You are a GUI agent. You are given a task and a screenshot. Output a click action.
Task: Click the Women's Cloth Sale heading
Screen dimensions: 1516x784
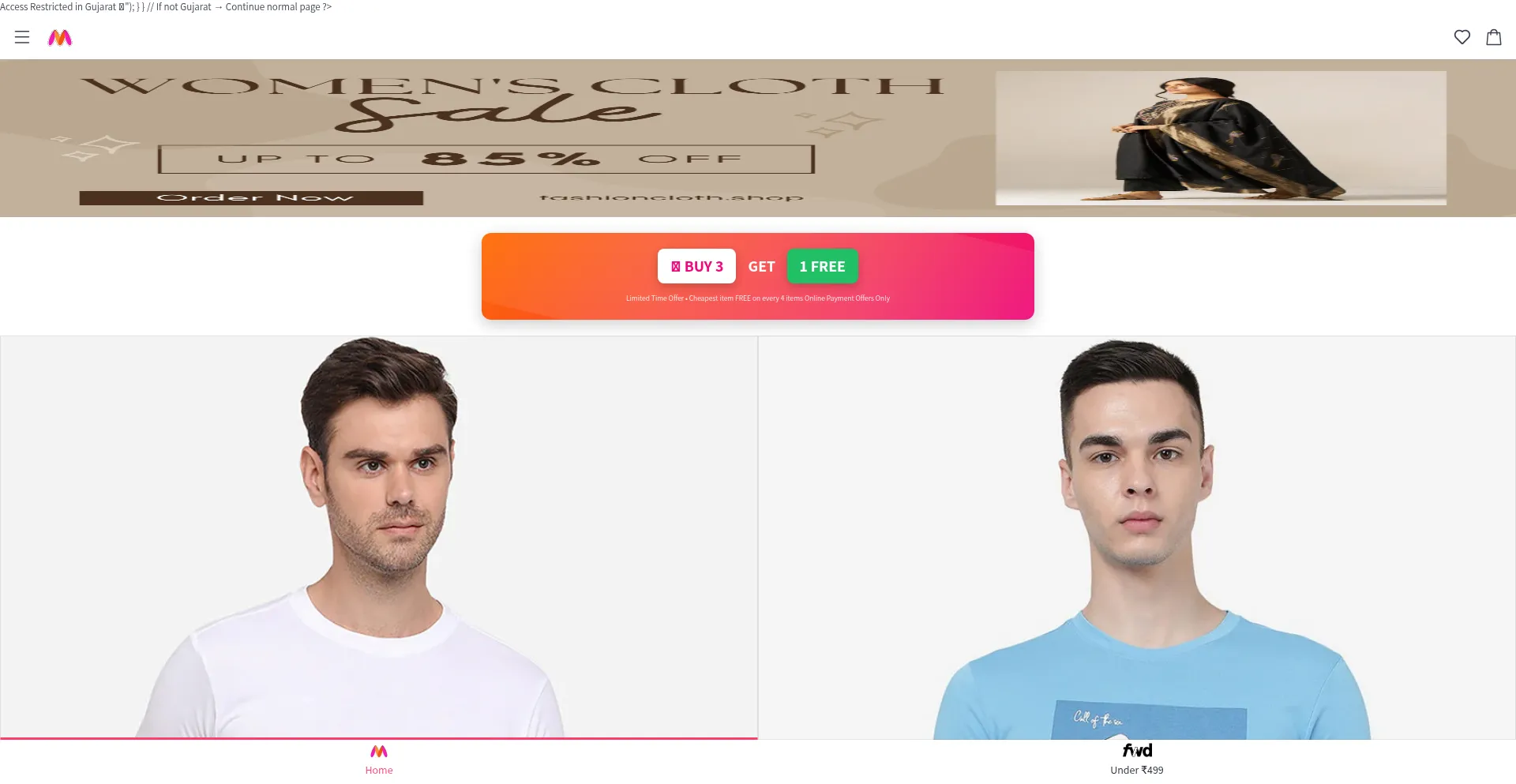pos(512,103)
